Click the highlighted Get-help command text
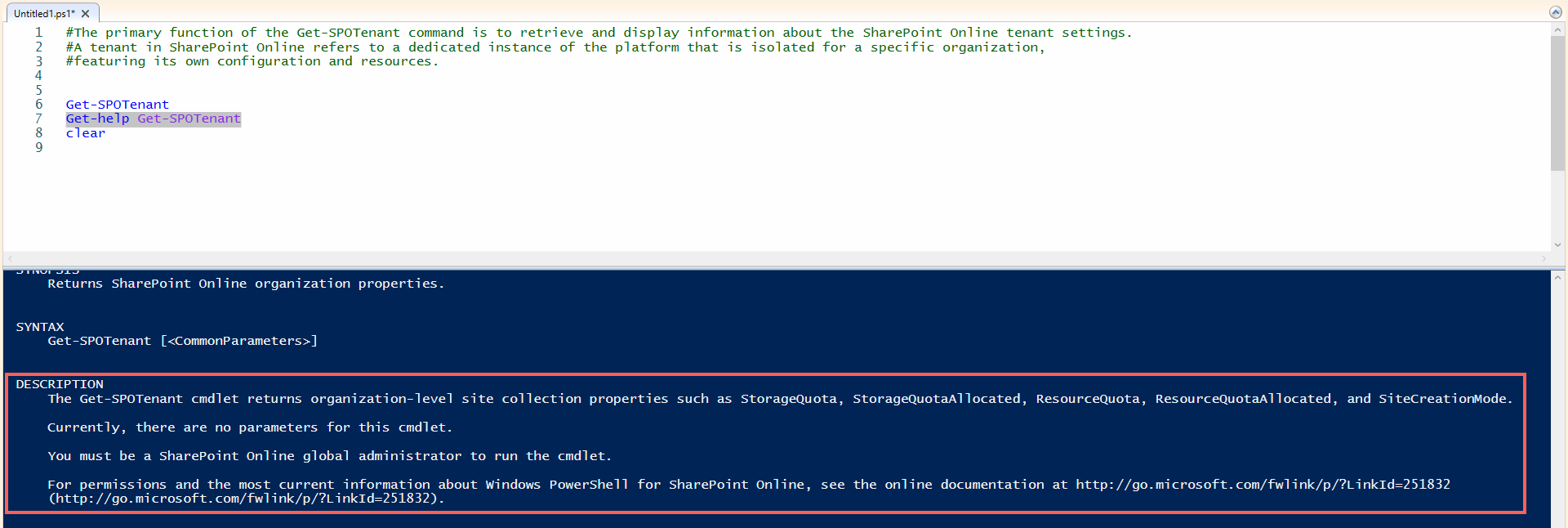Screen dimensions: 1568x528 click(97, 119)
